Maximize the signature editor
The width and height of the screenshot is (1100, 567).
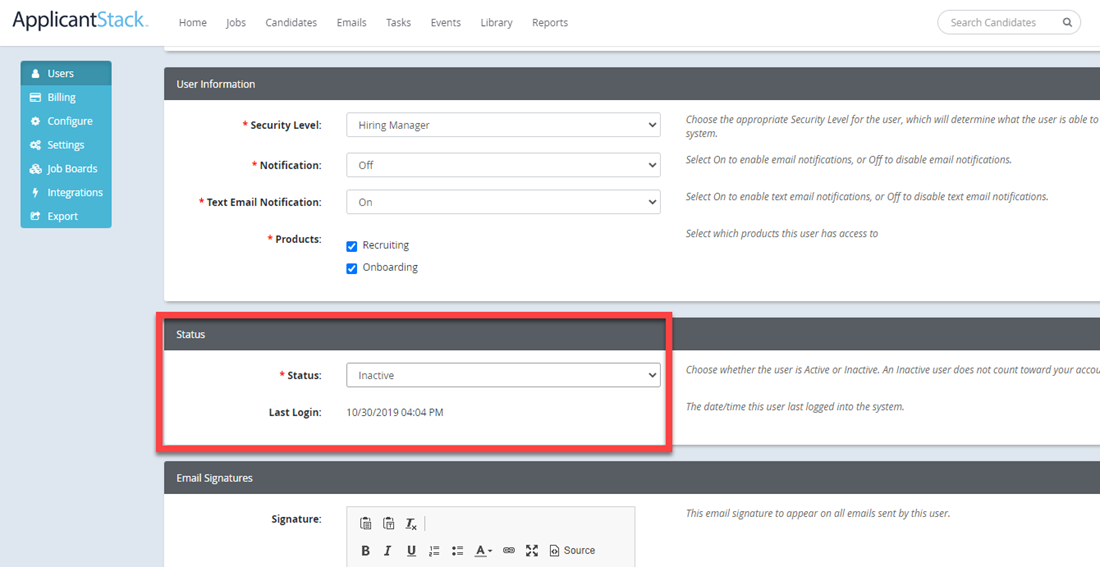pyautogui.click(x=532, y=551)
